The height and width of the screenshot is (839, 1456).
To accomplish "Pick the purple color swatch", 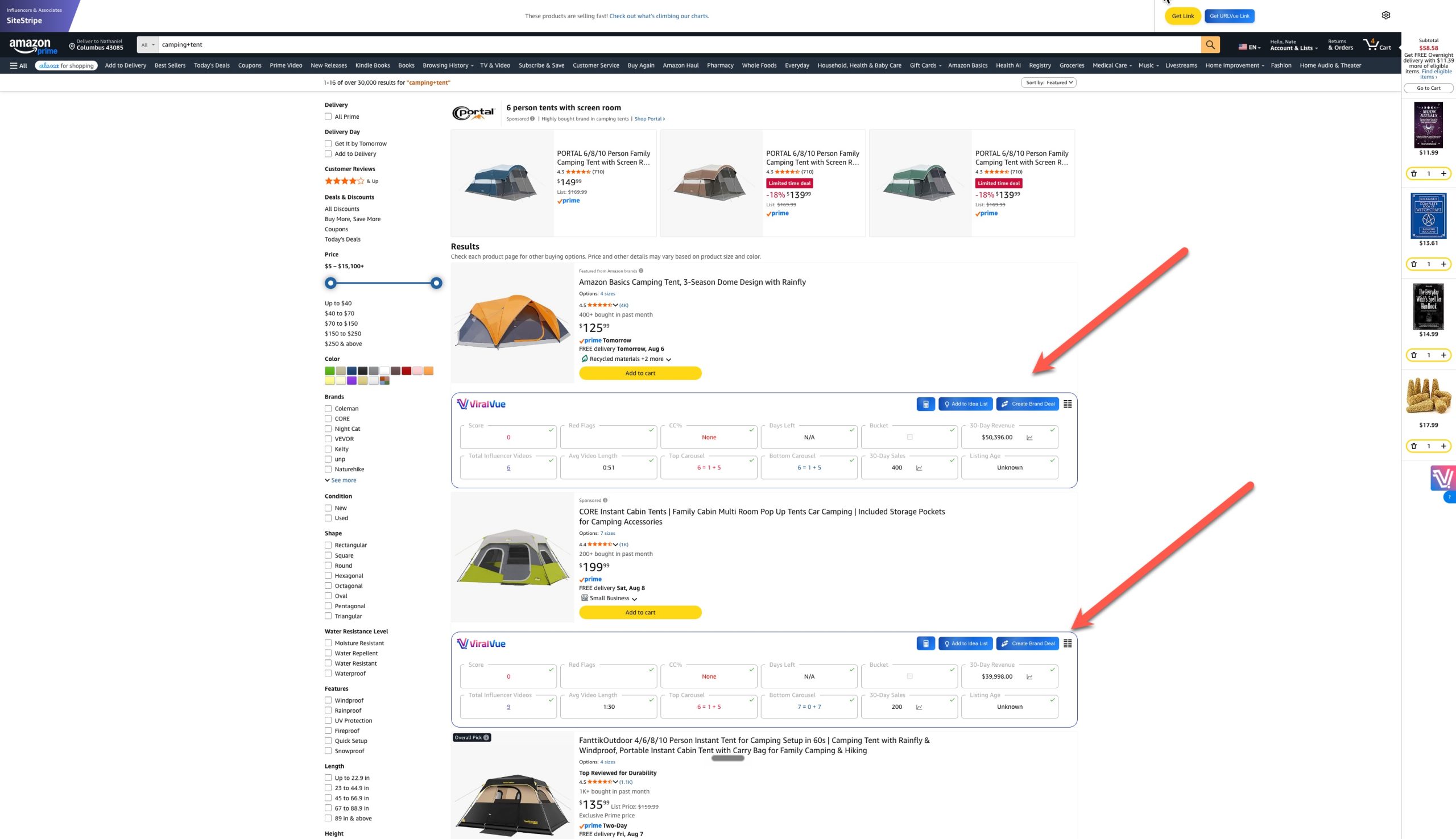I will coord(351,381).
